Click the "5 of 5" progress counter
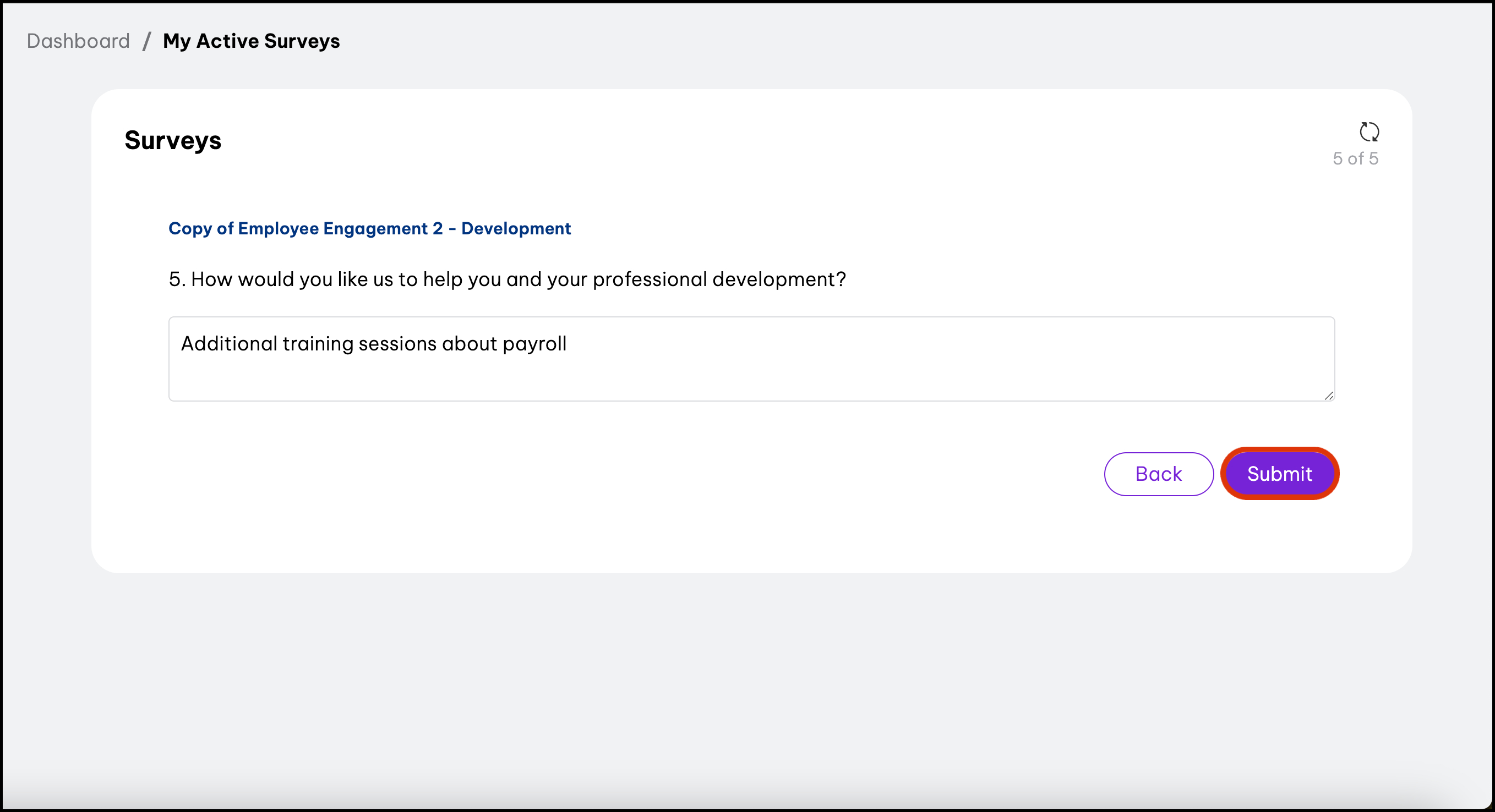The height and width of the screenshot is (812, 1495). tap(1355, 159)
